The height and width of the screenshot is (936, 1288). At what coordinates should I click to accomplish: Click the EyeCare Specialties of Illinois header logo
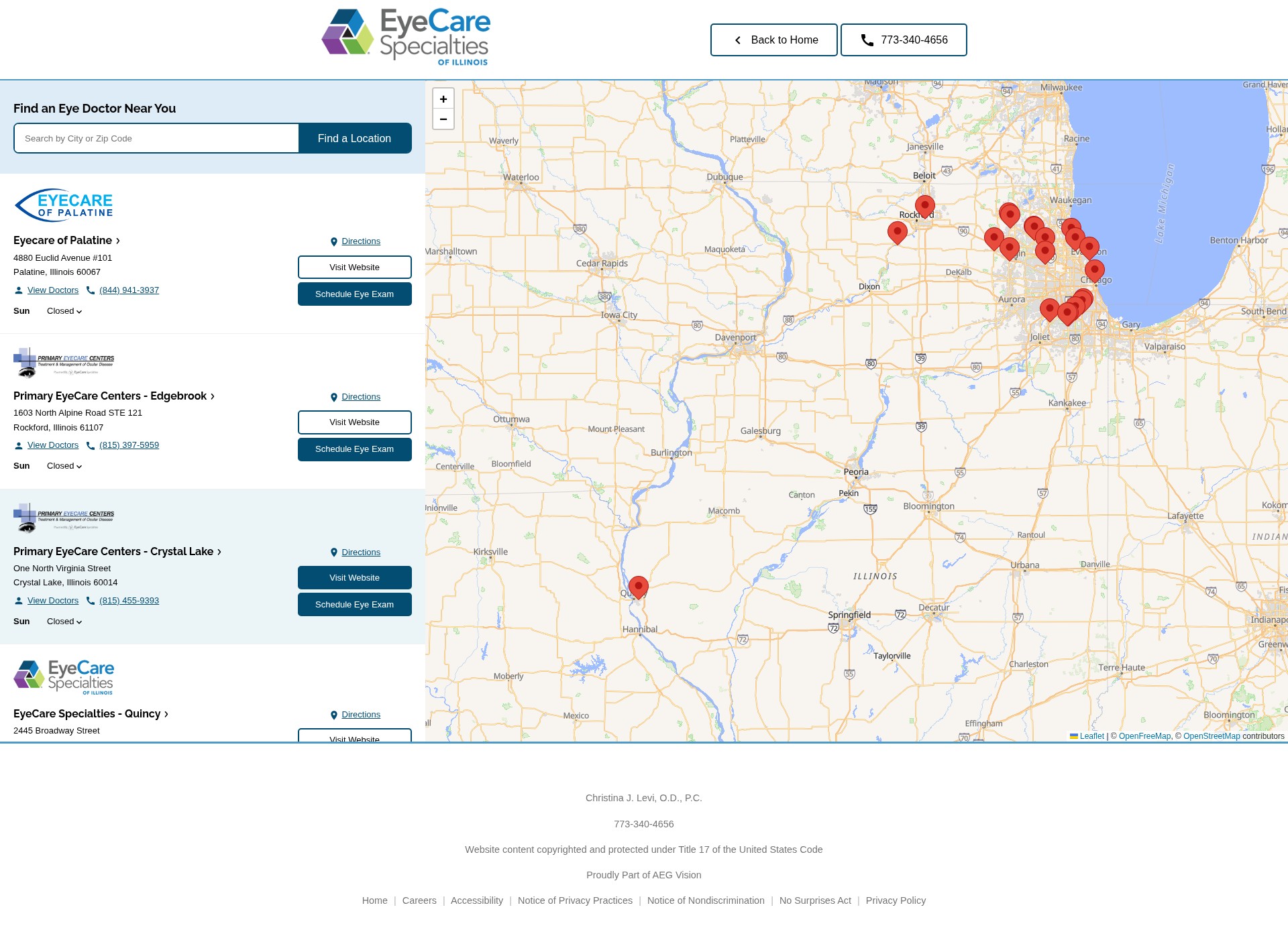pos(406,37)
